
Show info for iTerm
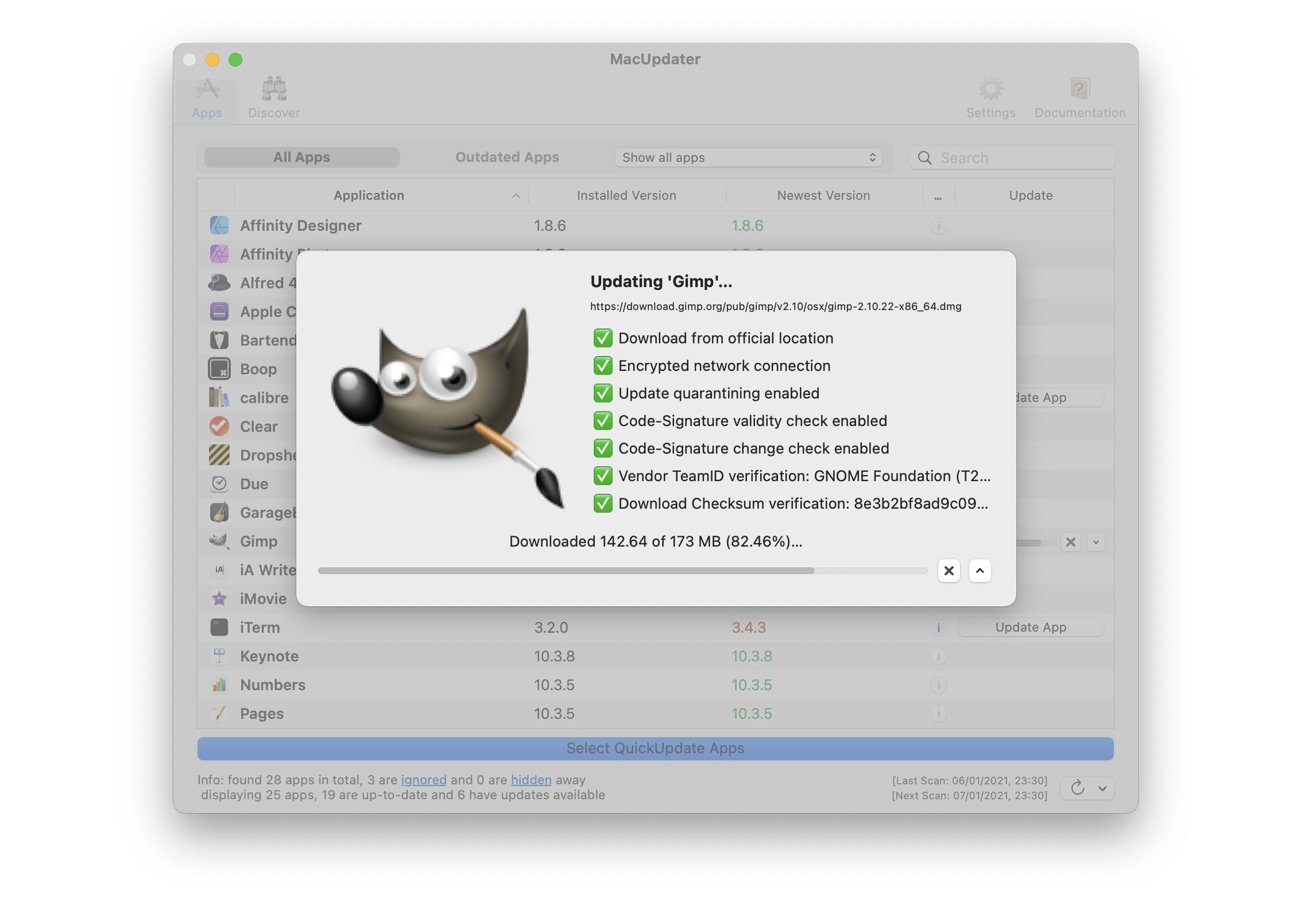(938, 628)
